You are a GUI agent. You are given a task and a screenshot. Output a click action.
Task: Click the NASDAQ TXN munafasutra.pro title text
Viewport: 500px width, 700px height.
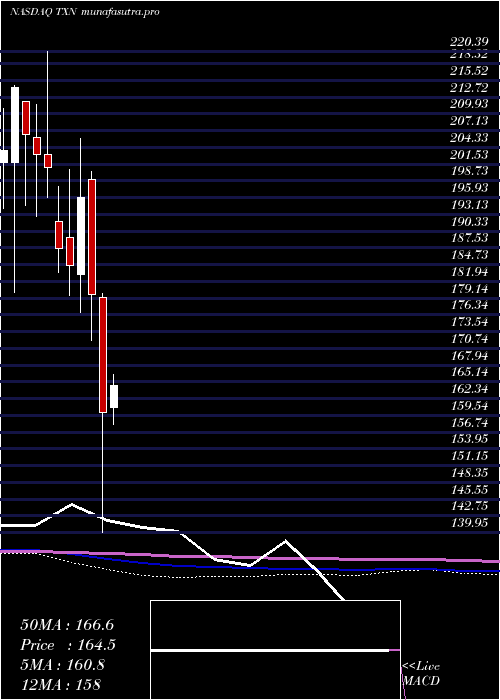point(84,12)
